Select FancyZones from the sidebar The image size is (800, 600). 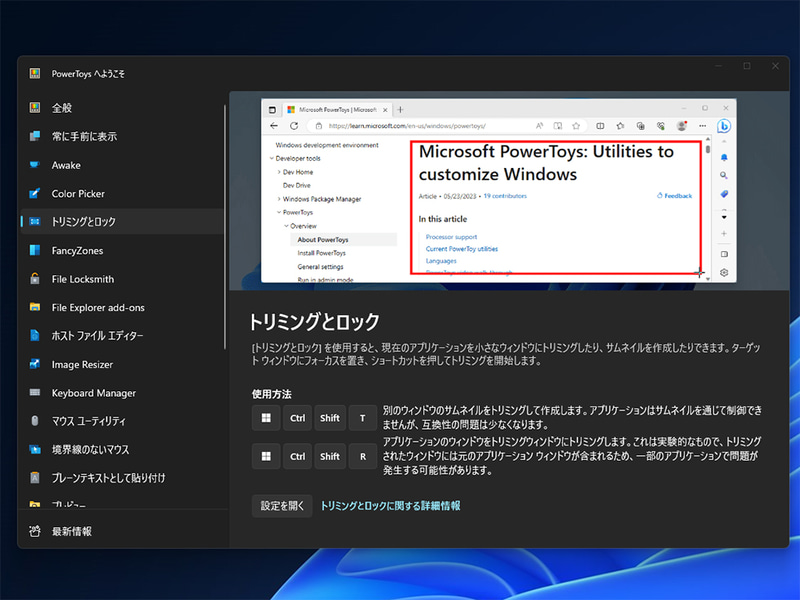(x=122, y=250)
